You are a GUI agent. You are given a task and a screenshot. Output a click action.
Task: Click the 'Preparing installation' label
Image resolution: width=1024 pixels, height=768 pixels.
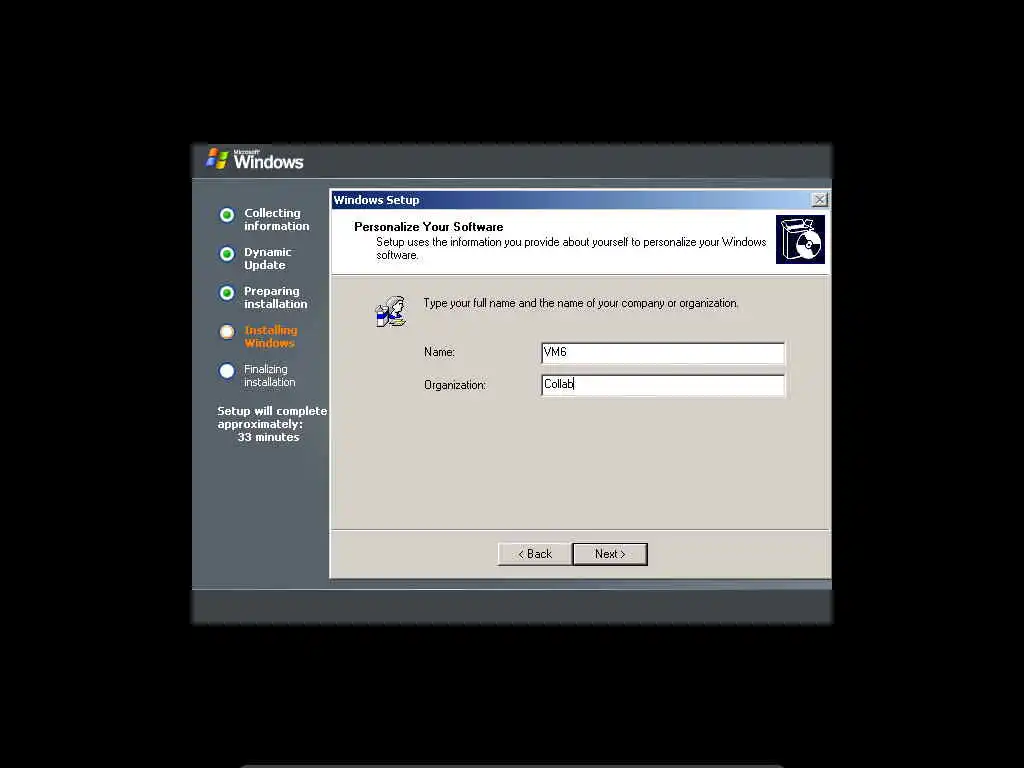pyautogui.click(x=276, y=297)
